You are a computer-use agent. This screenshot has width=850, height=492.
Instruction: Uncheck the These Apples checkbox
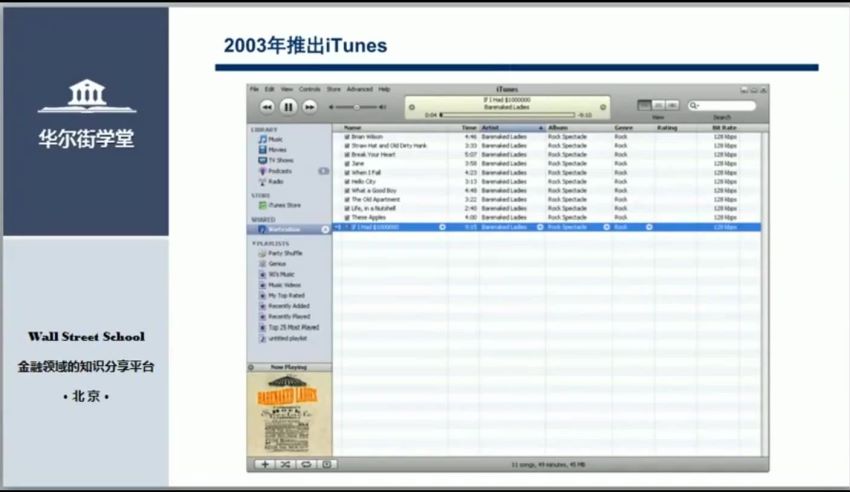pyautogui.click(x=347, y=217)
